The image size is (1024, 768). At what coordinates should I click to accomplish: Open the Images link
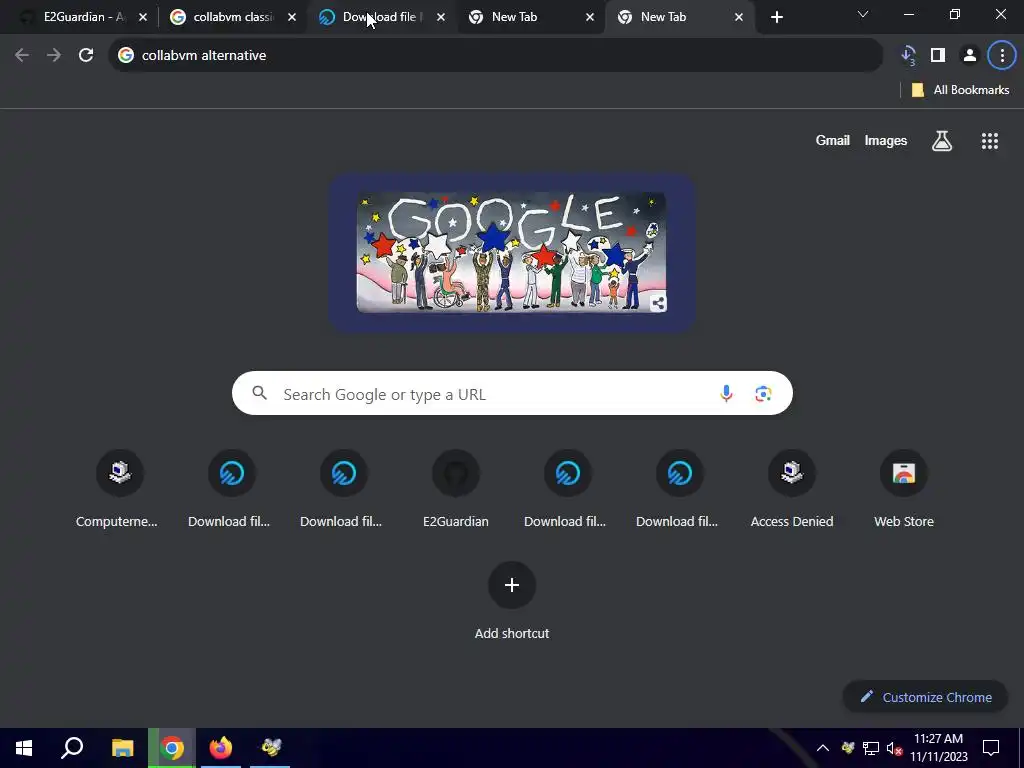pos(886,140)
